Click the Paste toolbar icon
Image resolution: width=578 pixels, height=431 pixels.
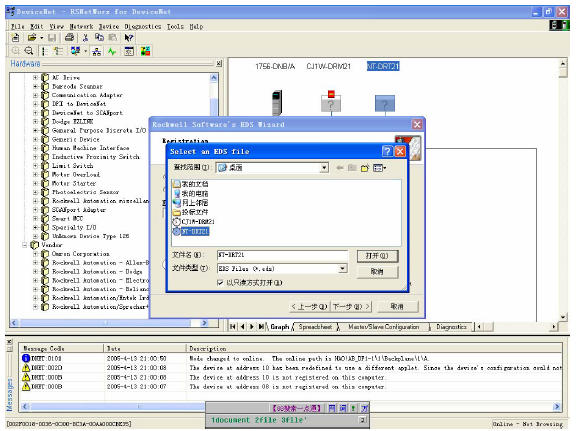[113, 38]
